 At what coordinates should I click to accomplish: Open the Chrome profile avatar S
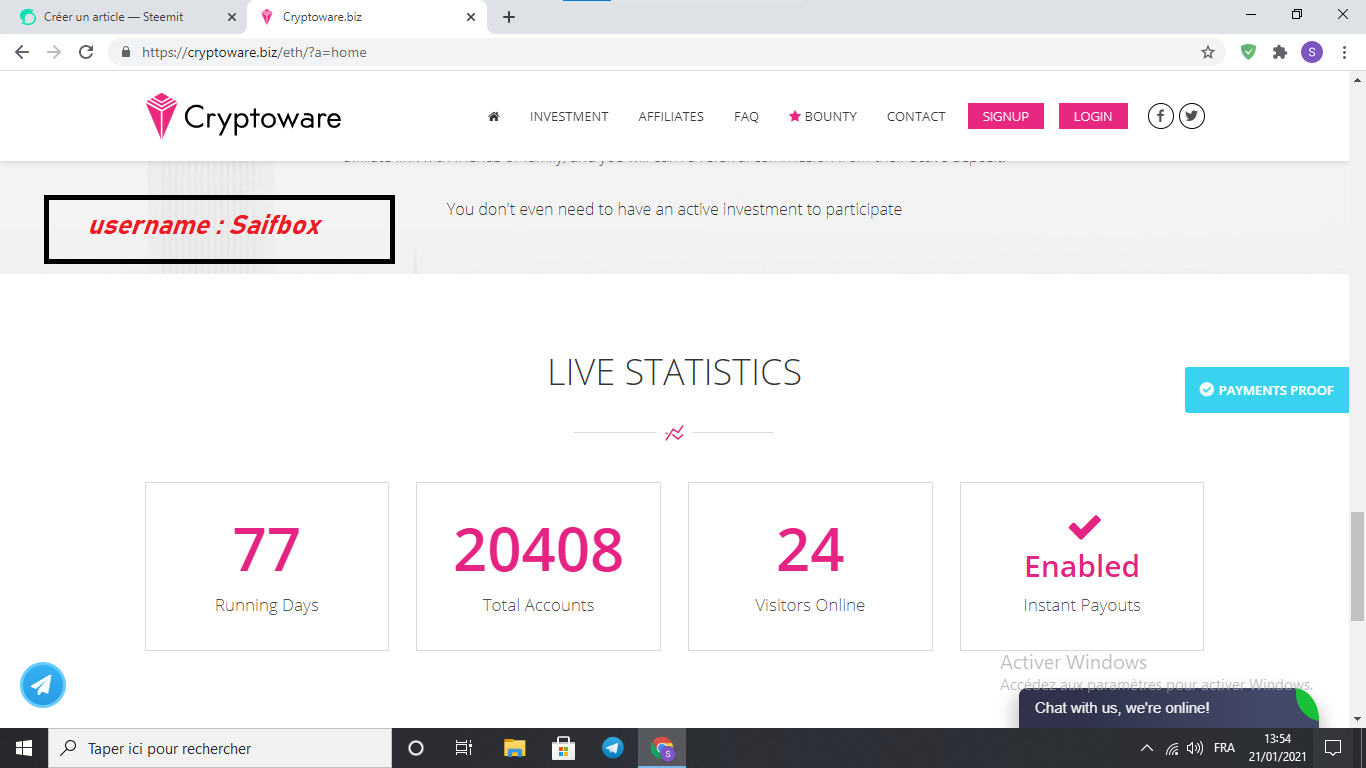coord(1312,52)
